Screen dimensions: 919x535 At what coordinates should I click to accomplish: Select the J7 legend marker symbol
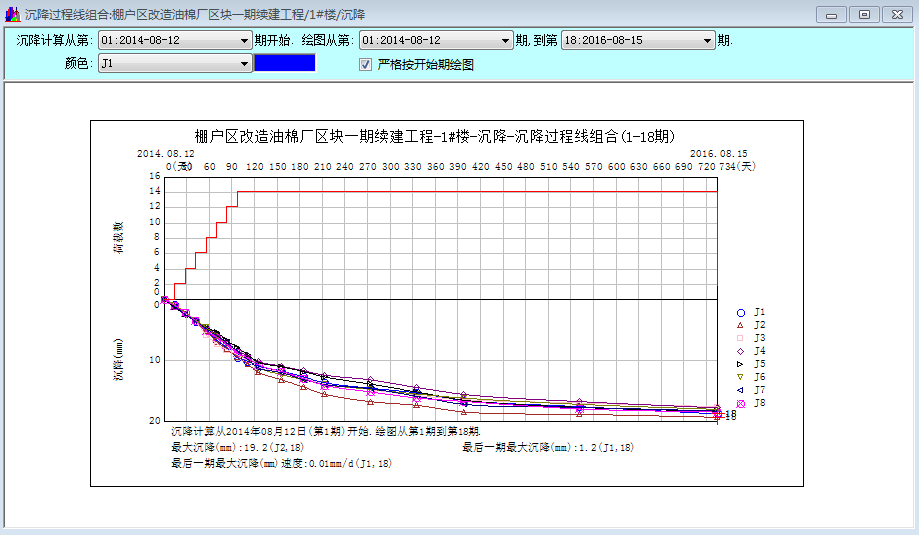(740, 390)
